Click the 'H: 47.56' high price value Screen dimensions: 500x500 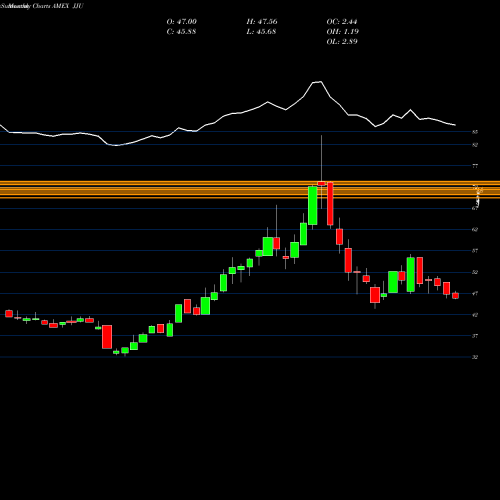click(x=262, y=22)
